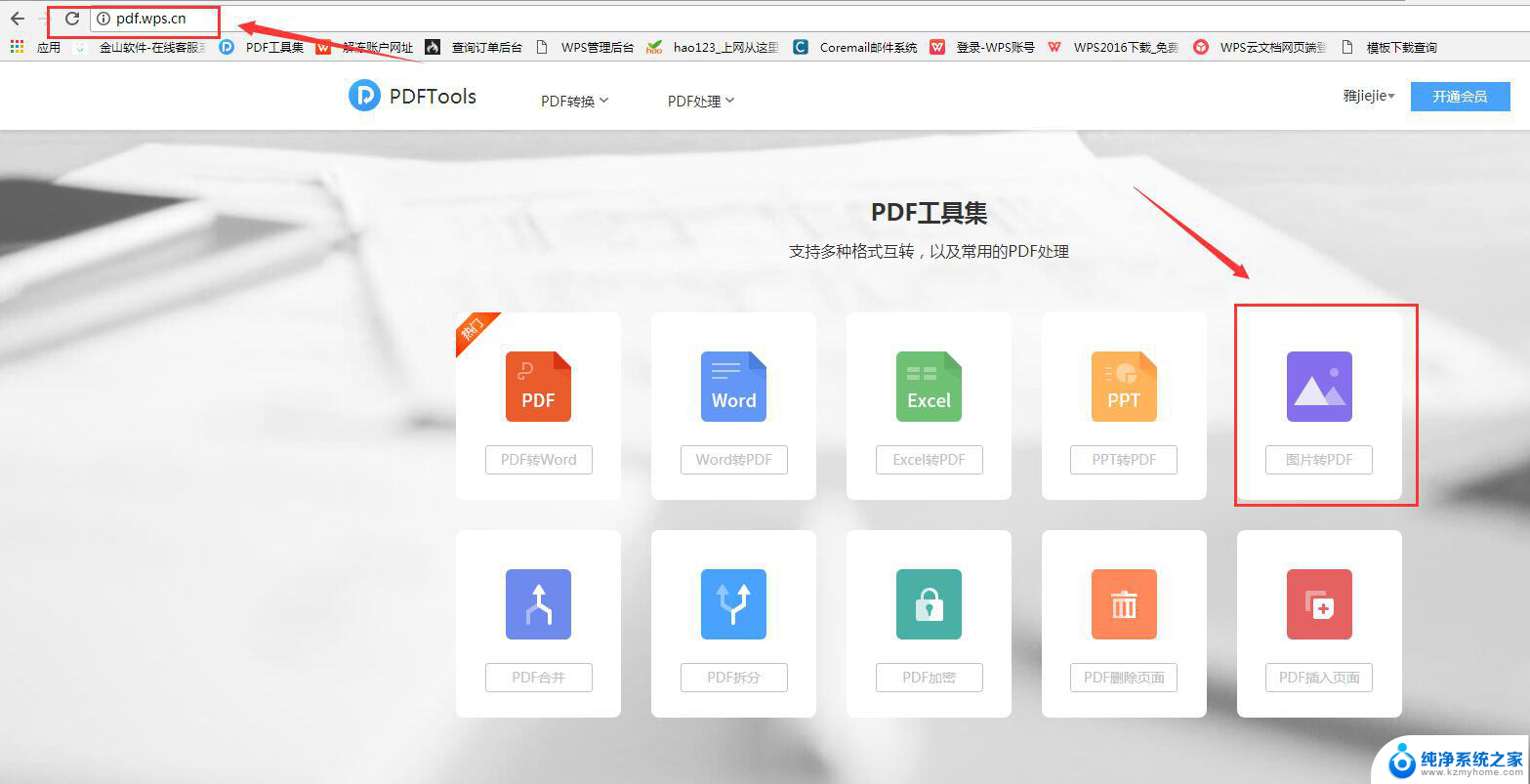Click the 开通会员 button
The image size is (1530, 784).
pos(1460,96)
